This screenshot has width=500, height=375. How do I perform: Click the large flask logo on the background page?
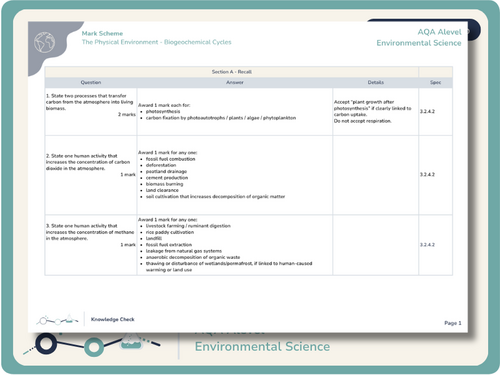point(92,344)
